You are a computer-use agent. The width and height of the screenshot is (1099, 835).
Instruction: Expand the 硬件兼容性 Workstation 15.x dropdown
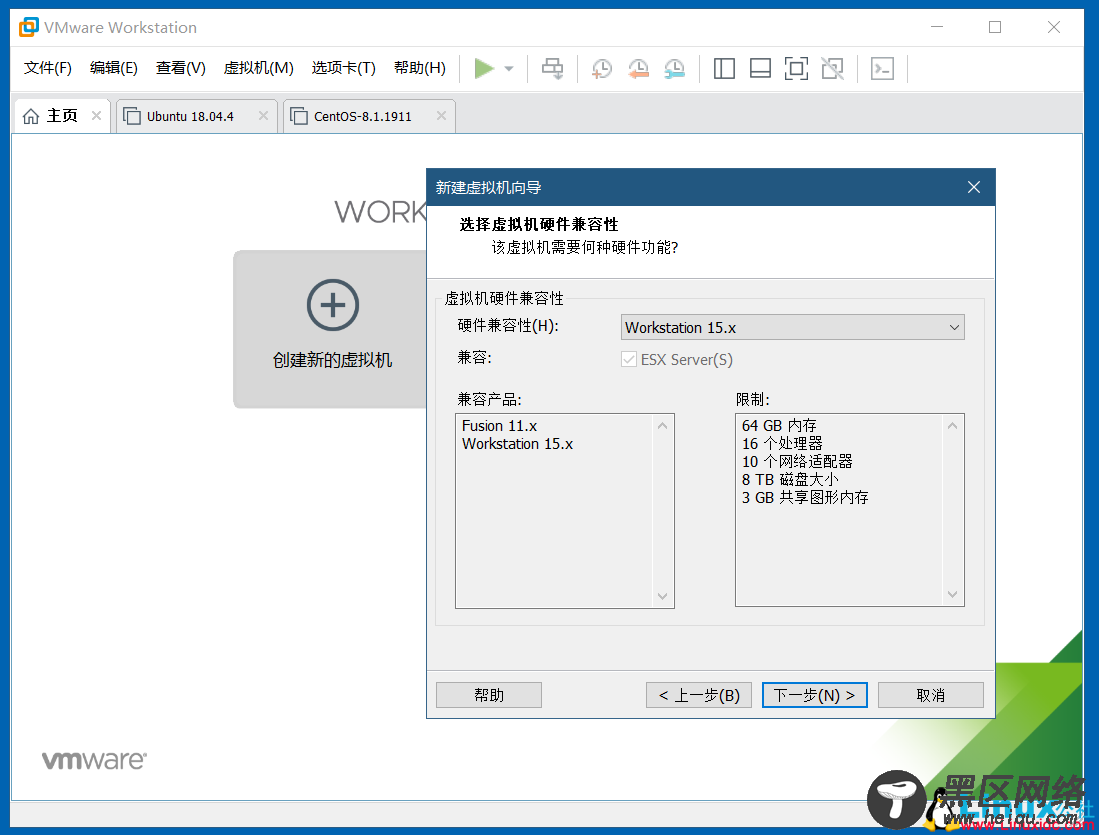click(x=793, y=327)
